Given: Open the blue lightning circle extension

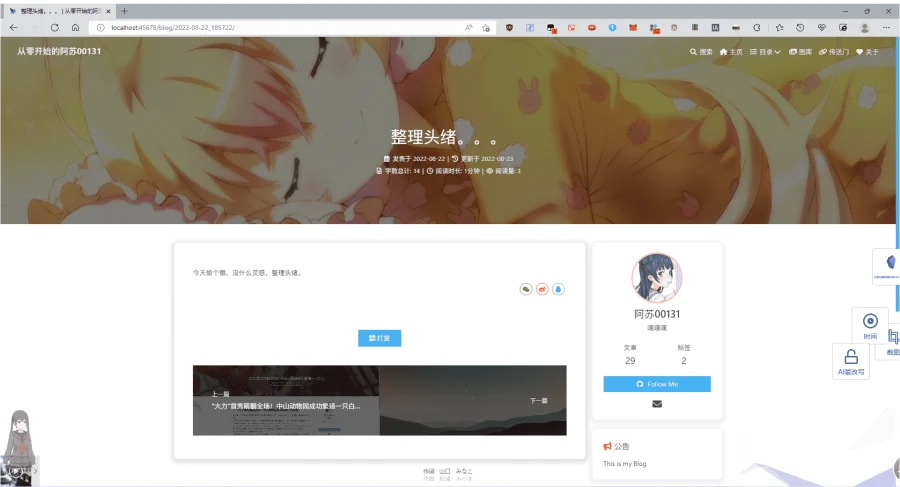Looking at the screenshot, I should [x=612, y=28].
